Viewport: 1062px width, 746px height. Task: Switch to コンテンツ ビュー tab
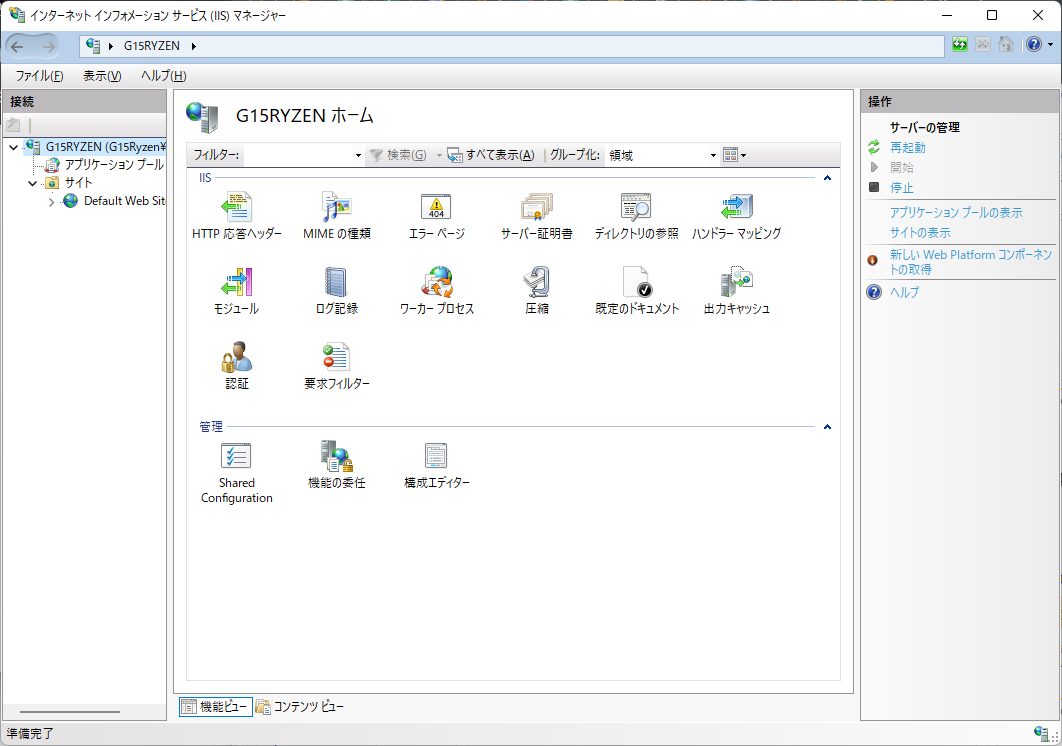(x=300, y=707)
